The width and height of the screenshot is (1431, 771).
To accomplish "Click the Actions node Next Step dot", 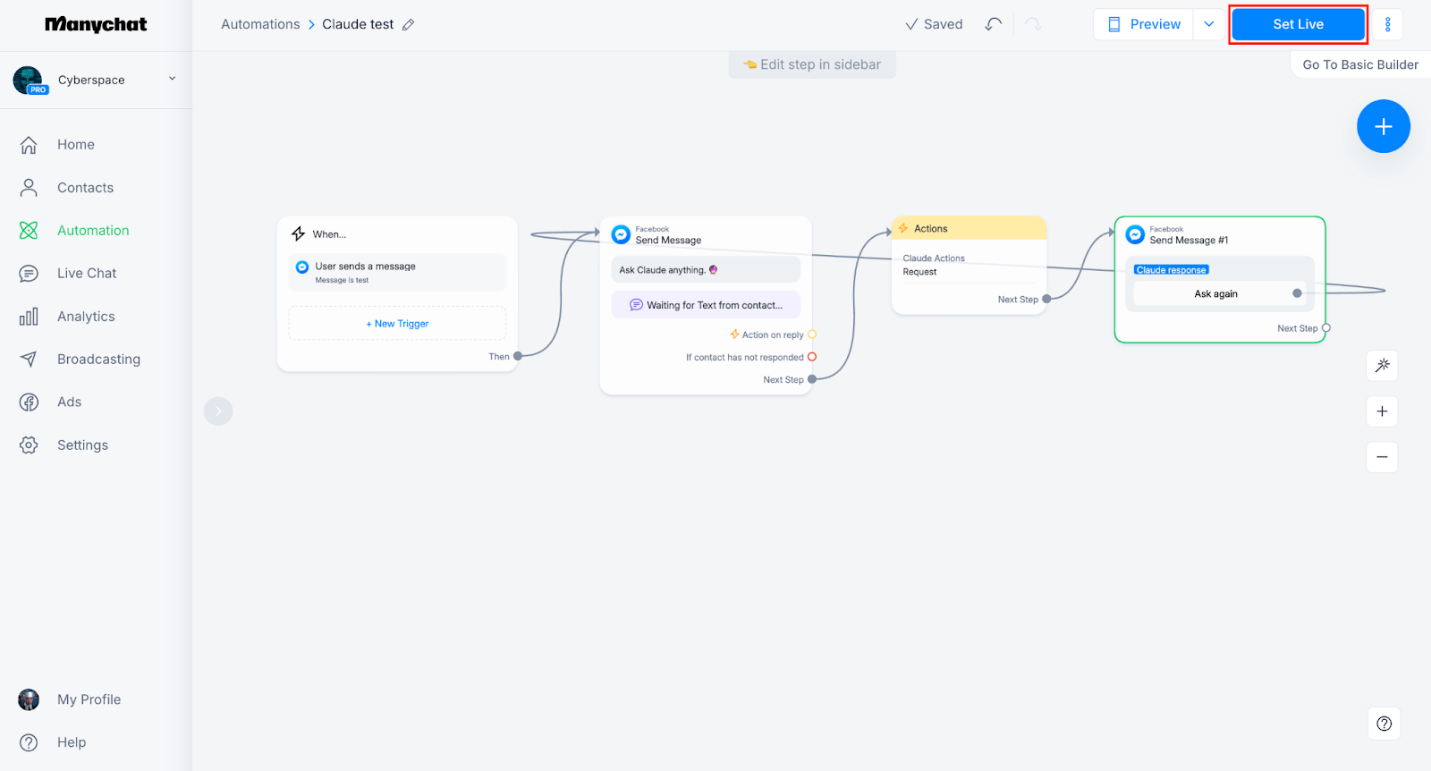I will 1047,299.
